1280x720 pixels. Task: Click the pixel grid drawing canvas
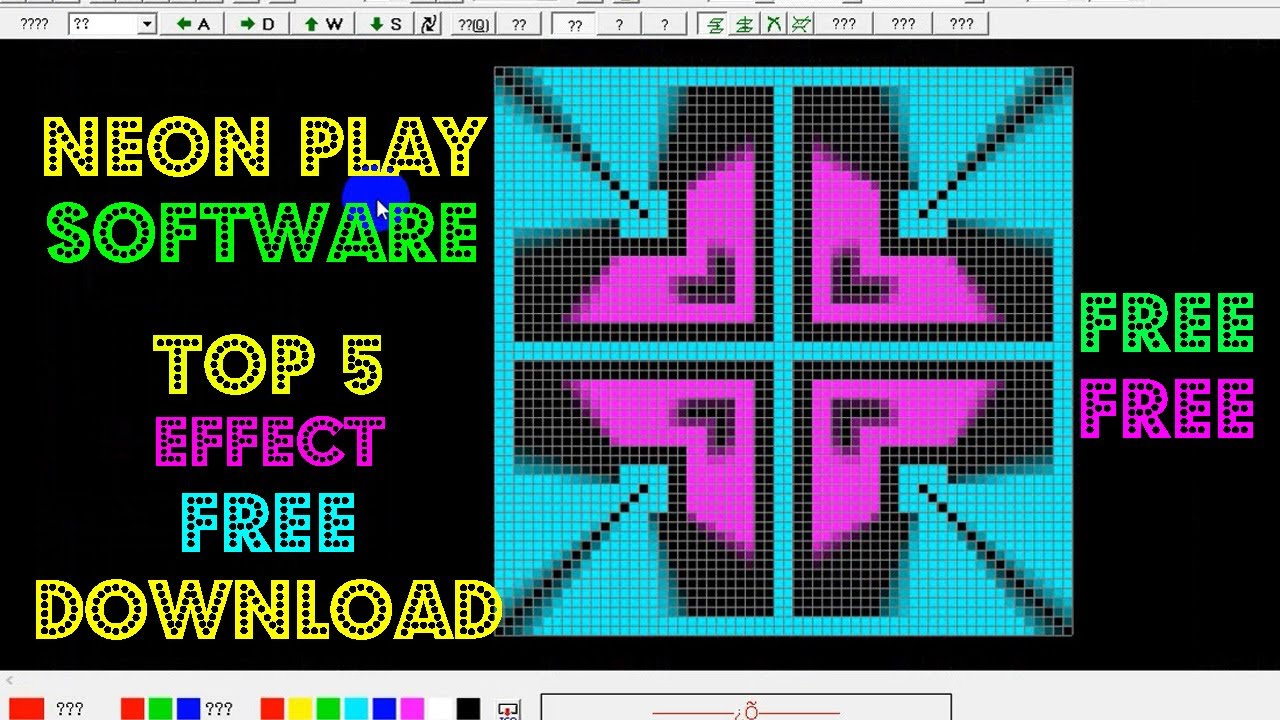pyautogui.click(x=783, y=351)
